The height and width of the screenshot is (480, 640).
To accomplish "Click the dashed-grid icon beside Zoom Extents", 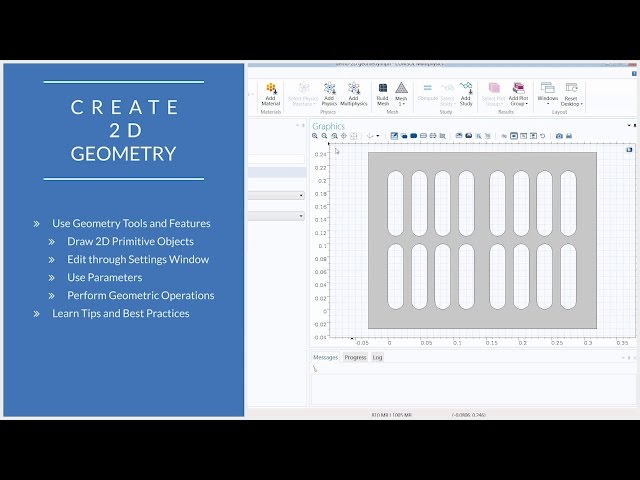I will pos(354,136).
